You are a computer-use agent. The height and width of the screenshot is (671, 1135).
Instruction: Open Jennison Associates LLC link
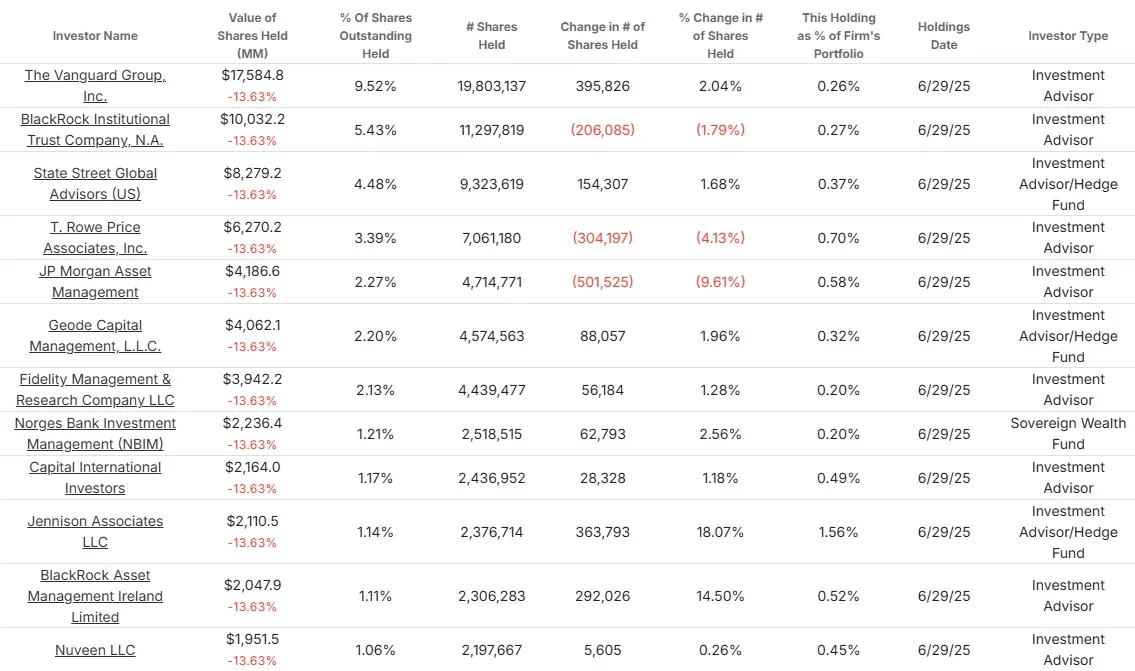pos(95,531)
